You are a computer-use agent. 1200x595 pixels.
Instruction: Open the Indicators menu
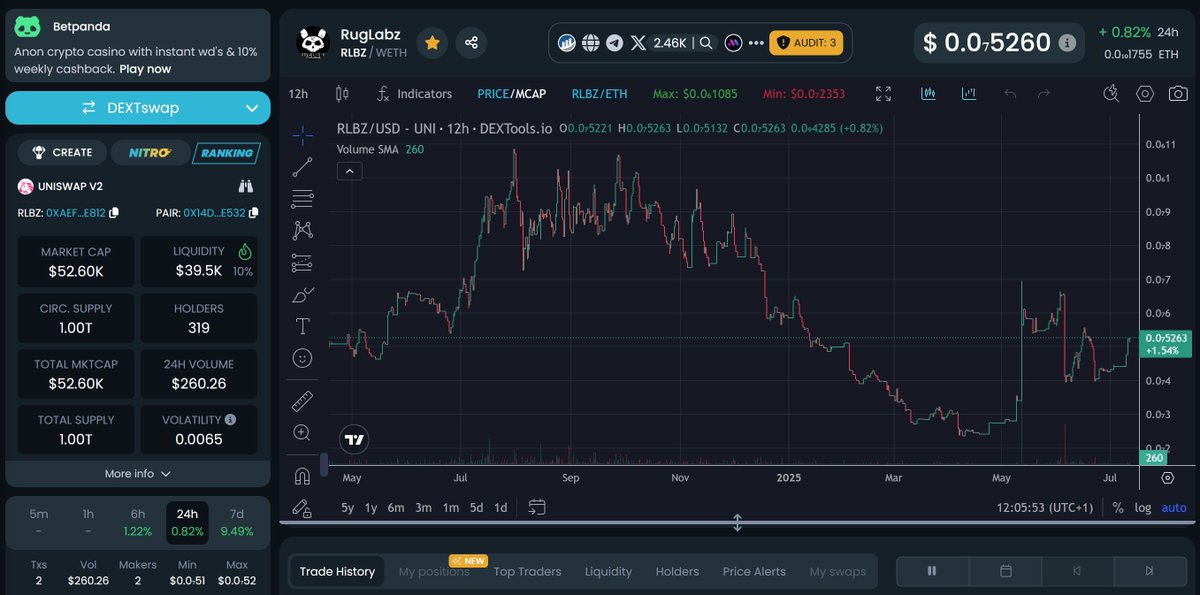click(414, 94)
